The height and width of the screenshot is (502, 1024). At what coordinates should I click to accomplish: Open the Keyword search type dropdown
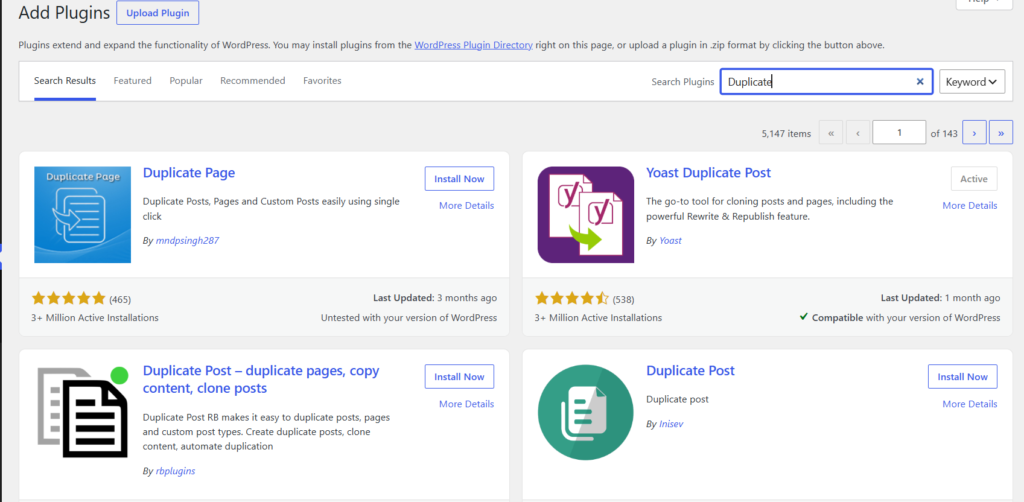coord(972,82)
